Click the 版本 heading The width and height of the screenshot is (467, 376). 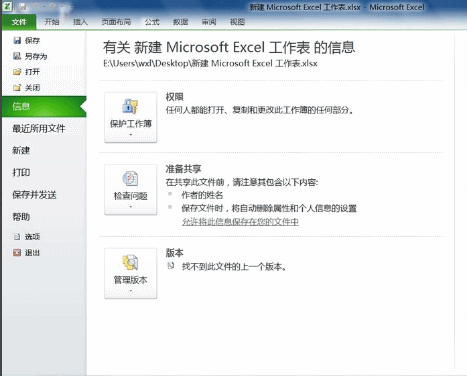[174, 253]
